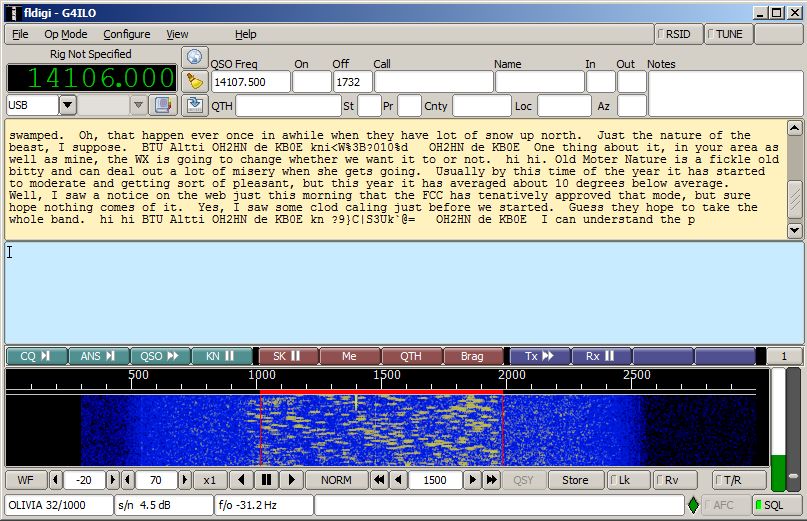The image size is (807, 521).
Task: Click the green diamond signal indicator
Action: (x=693, y=505)
